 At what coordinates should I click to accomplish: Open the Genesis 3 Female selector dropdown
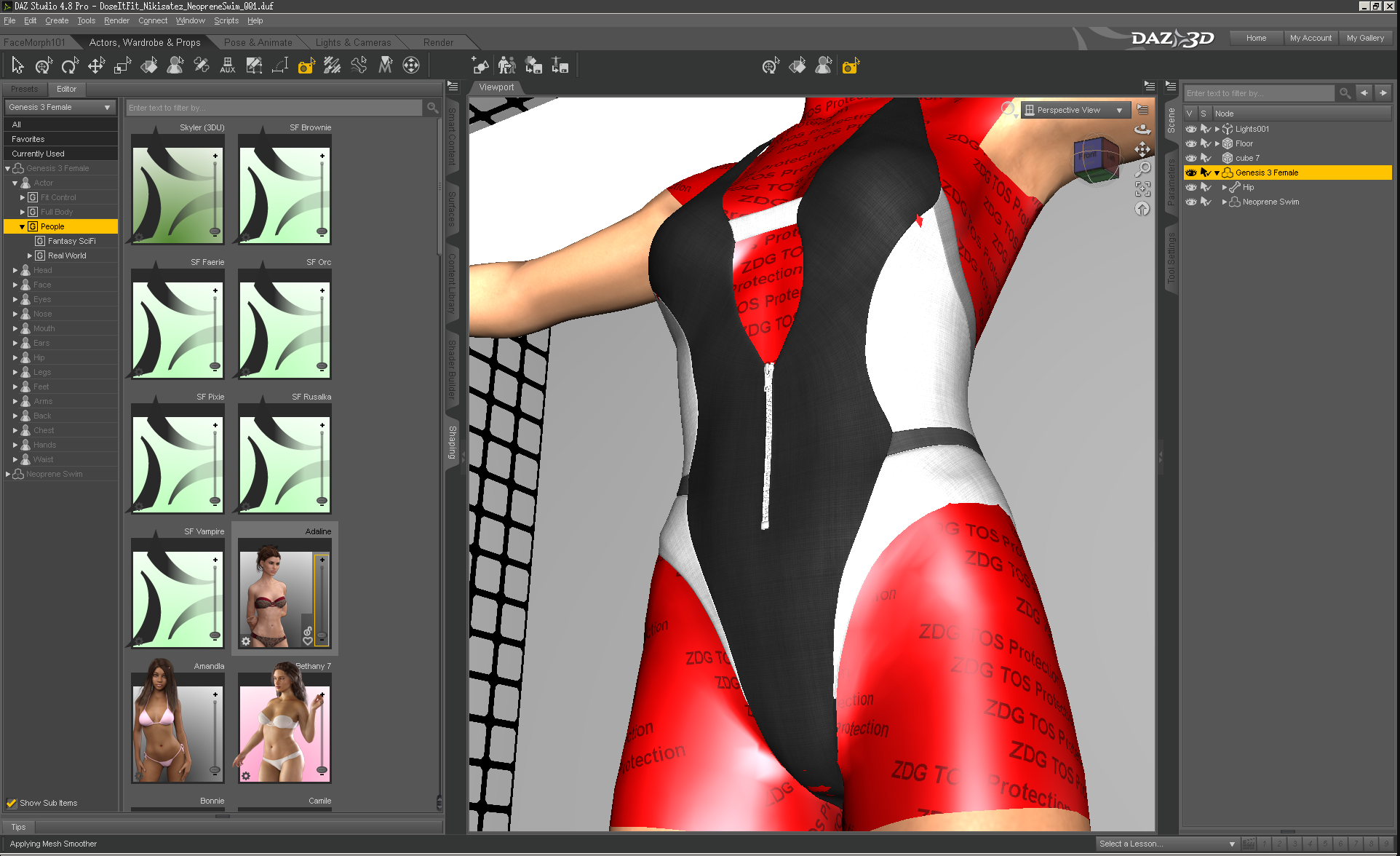(x=60, y=107)
